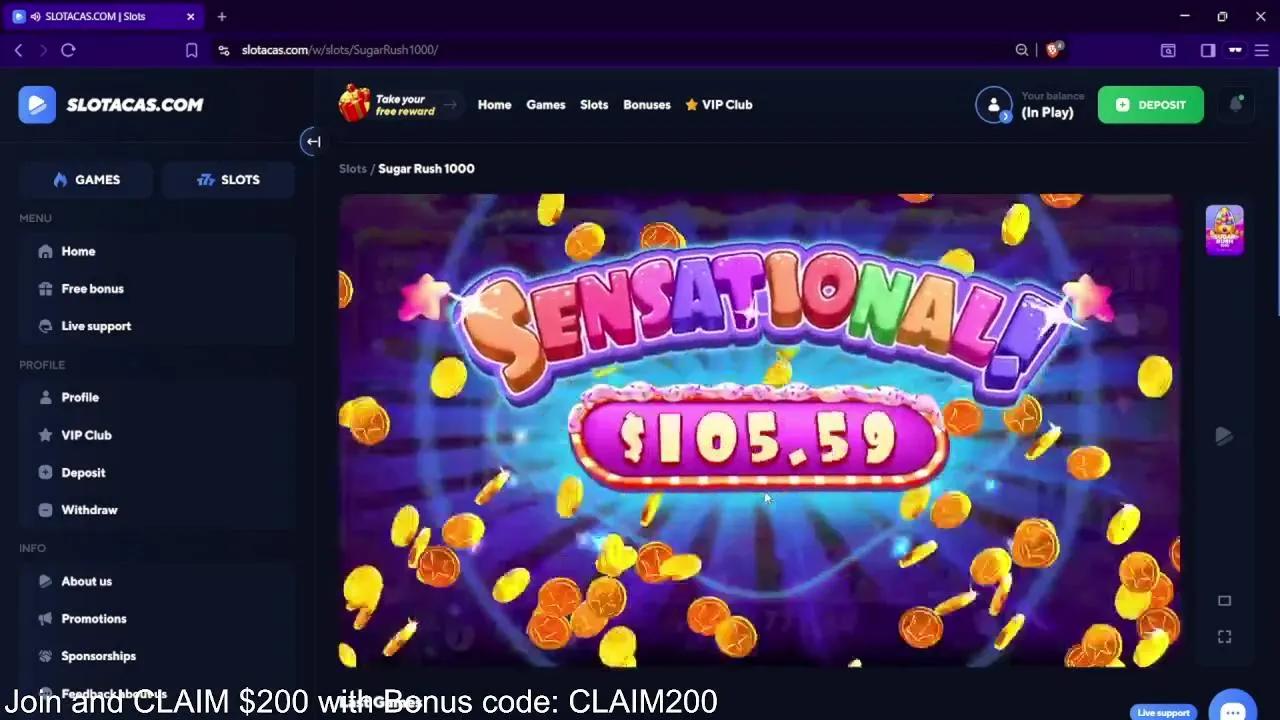Viewport: 1280px width, 720px height.
Task: Select the SLOTS sidebar tab
Action: pyautogui.click(x=228, y=180)
